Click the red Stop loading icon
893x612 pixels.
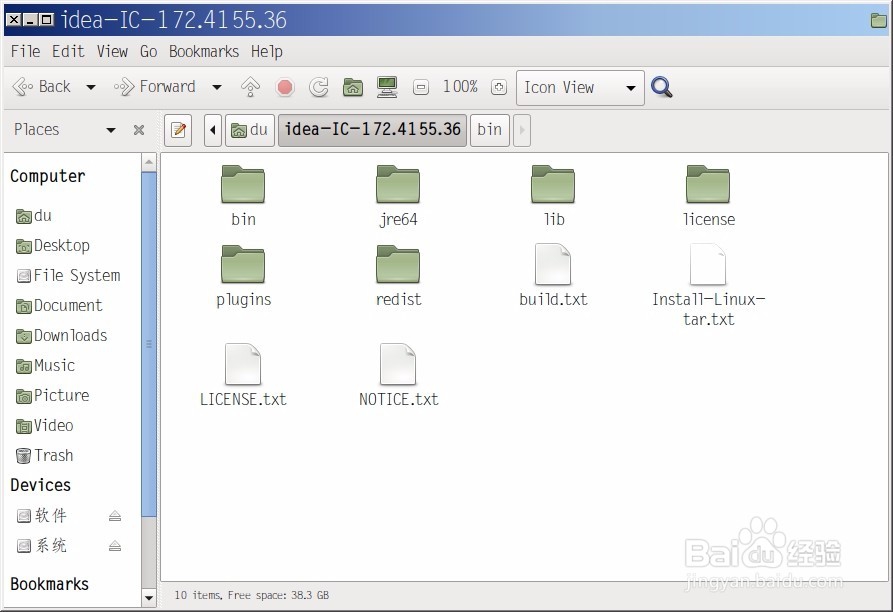[x=285, y=87]
